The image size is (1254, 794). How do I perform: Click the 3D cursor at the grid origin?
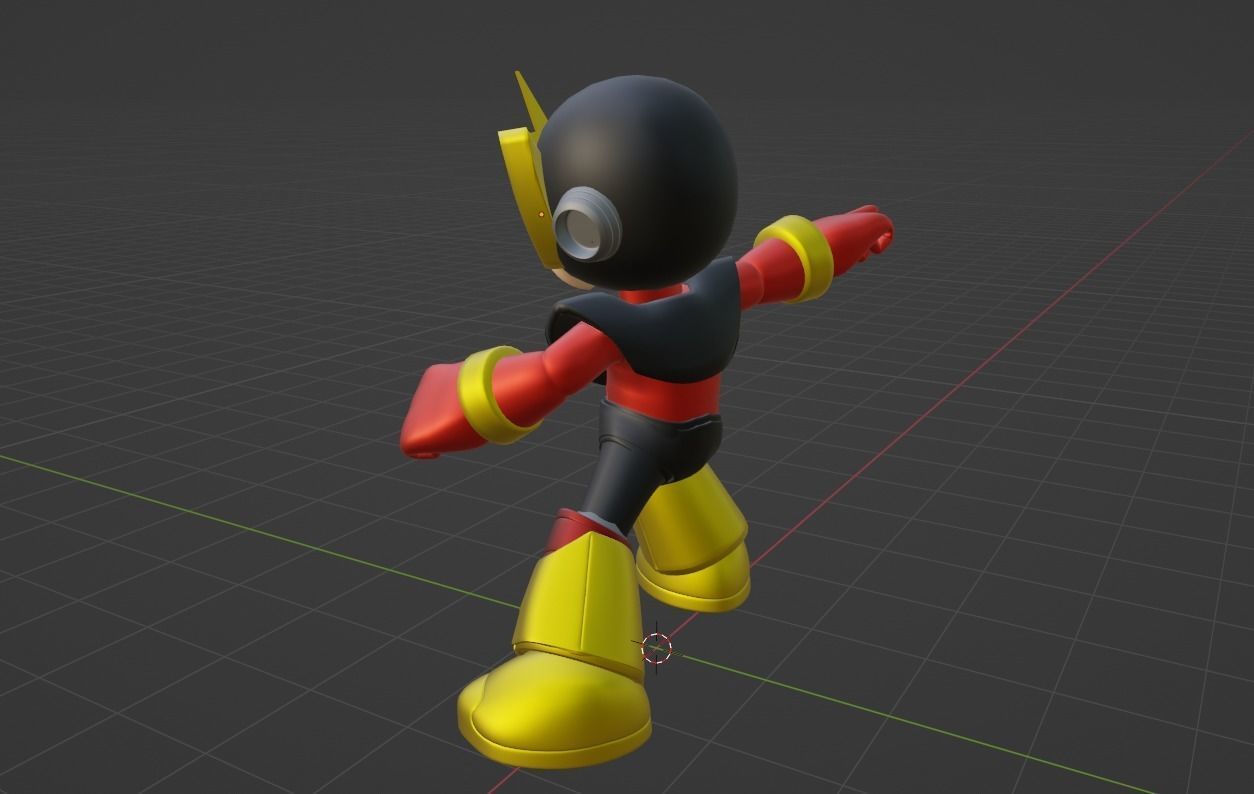click(656, 648)
